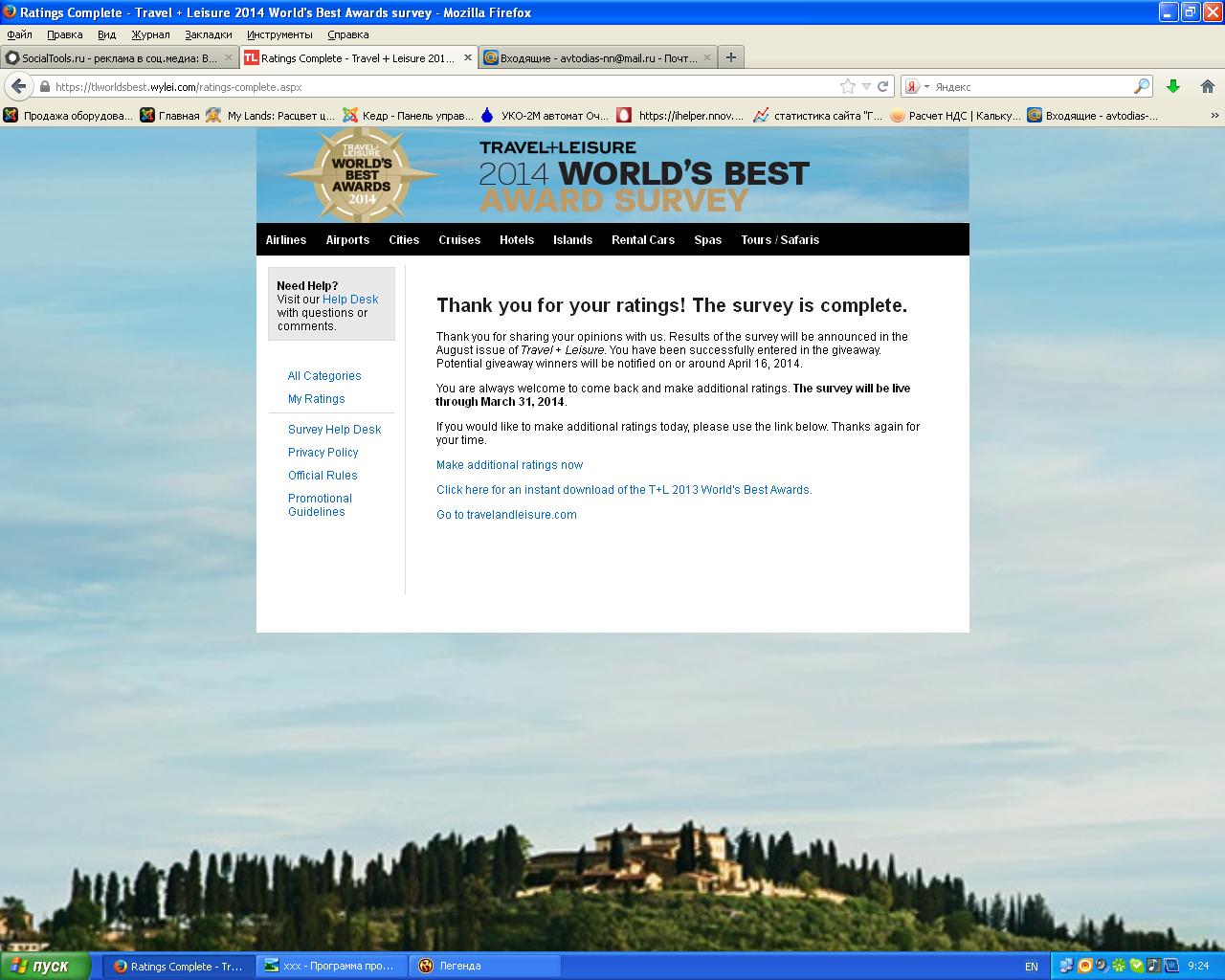1225x980 pixels.
Task: Open the 'Входящие - avtodias' bookmark
Action: 1092,115
